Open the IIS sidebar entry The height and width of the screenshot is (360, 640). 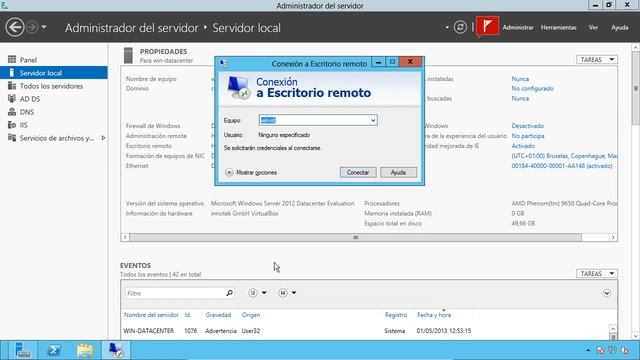[x=54, y=125]
